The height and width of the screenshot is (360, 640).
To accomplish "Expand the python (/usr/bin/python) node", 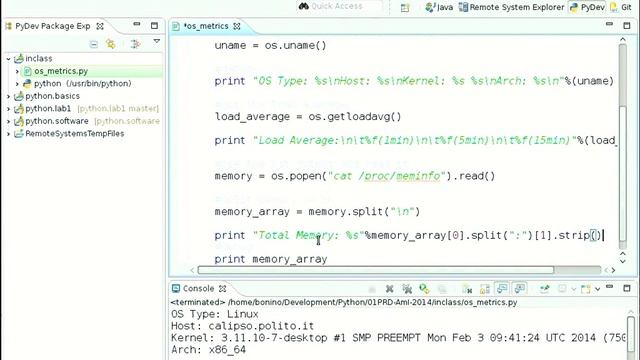I will 17,84.
